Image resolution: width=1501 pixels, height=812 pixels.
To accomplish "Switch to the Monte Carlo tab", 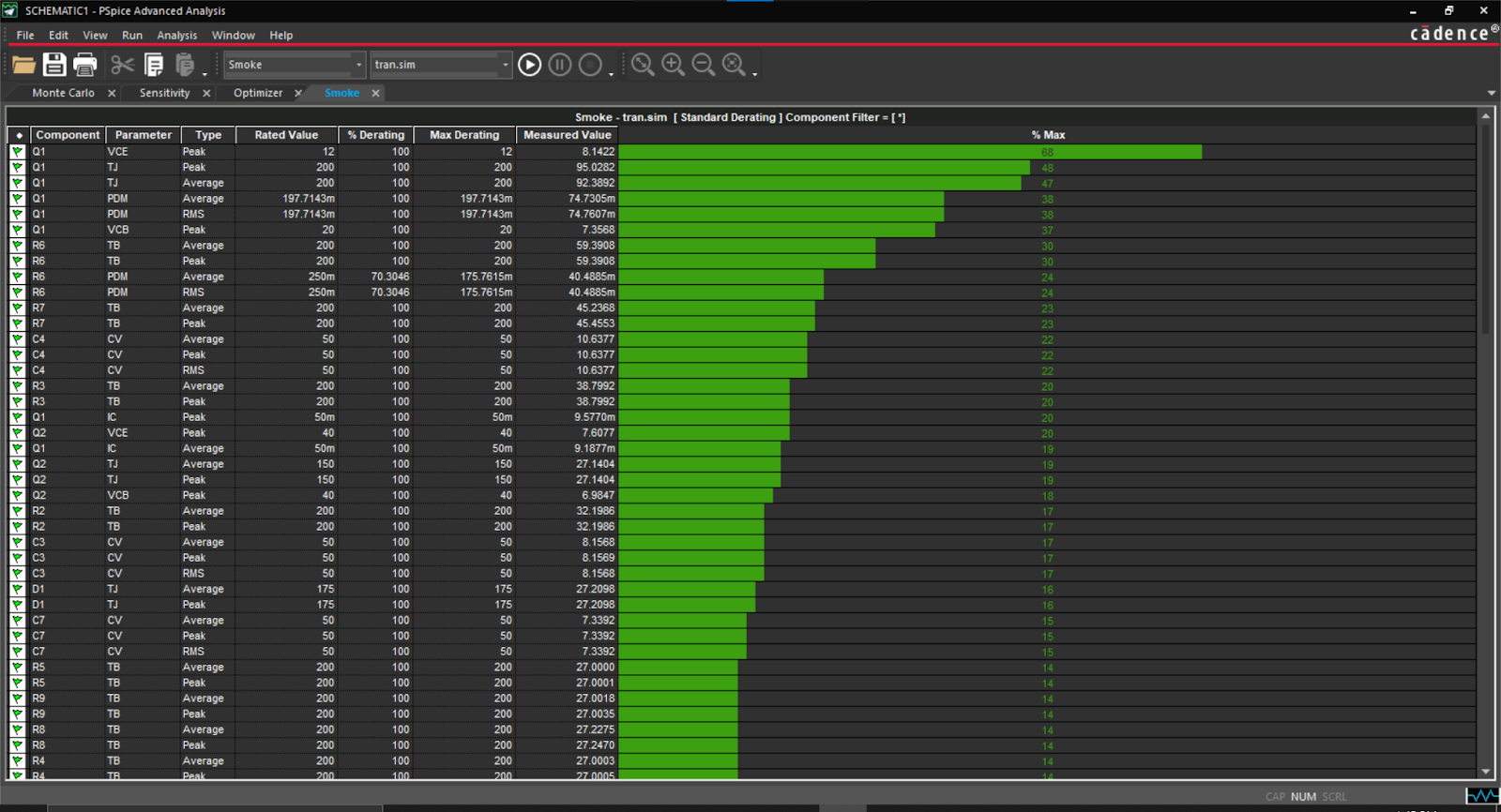I will [x=63, y=93].
